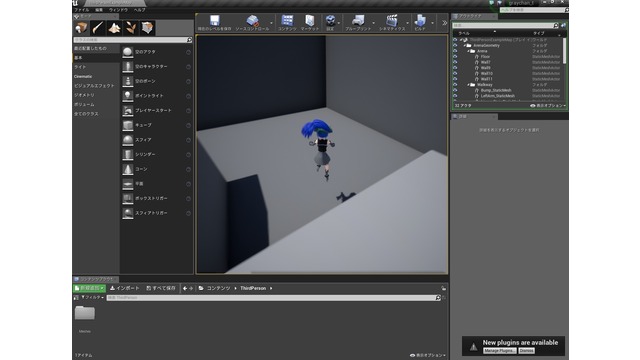Select the Foliage mode icon
Viewport: 640px width, 360px height.
point(131,28)
